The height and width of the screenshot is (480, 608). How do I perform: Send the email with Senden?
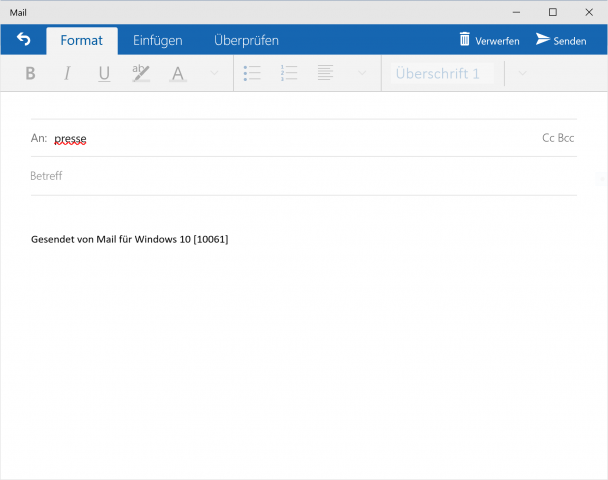pyautogui.click(x=561, y=40)
